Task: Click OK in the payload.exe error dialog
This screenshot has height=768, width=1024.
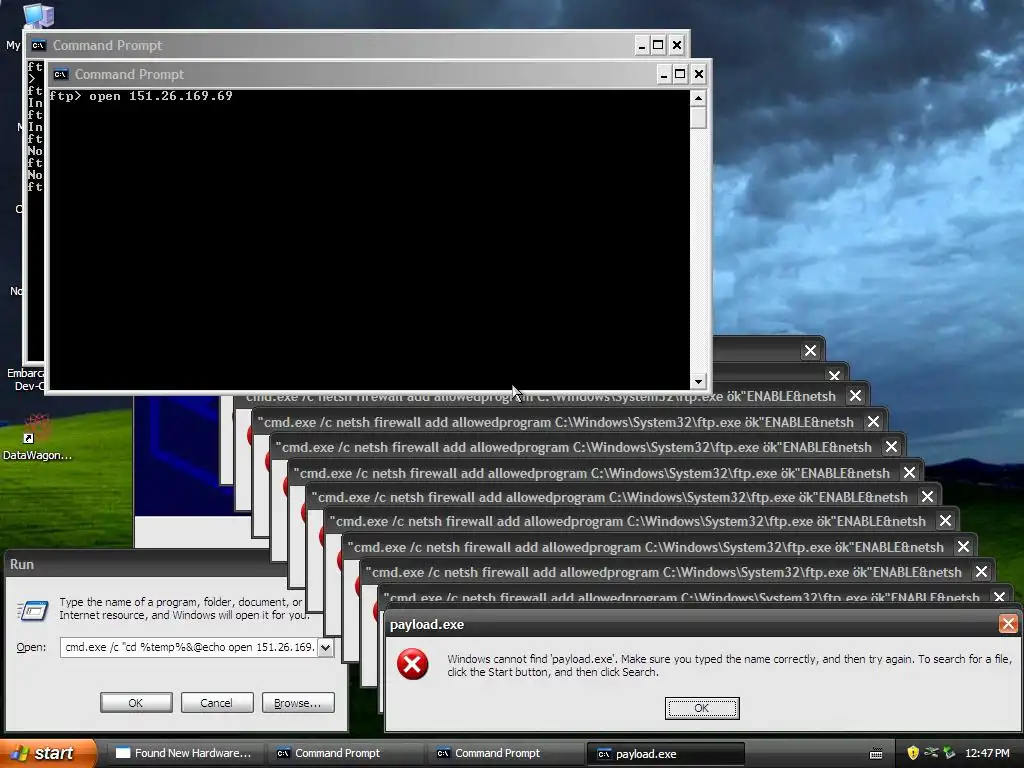Action: point(701,708)
